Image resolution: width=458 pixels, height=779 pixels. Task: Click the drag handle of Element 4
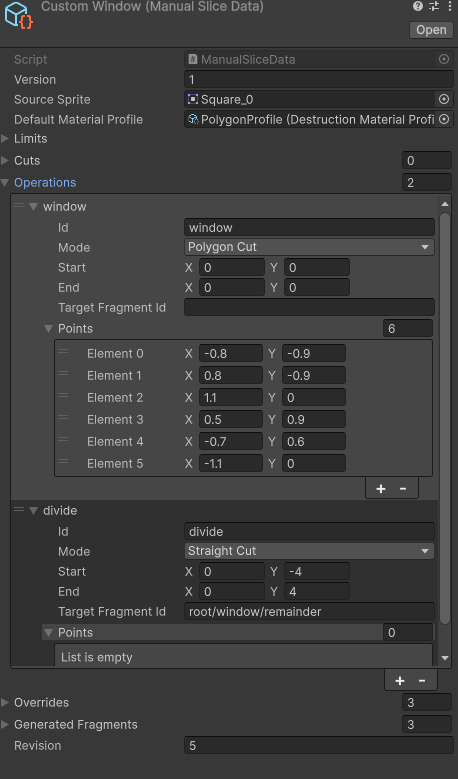coord(63,439)
